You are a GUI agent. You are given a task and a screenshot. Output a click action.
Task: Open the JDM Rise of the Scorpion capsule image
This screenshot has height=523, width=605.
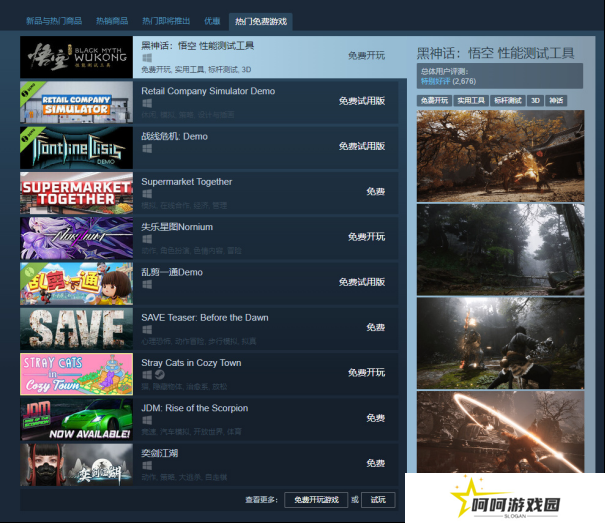(x=76, y=419)
